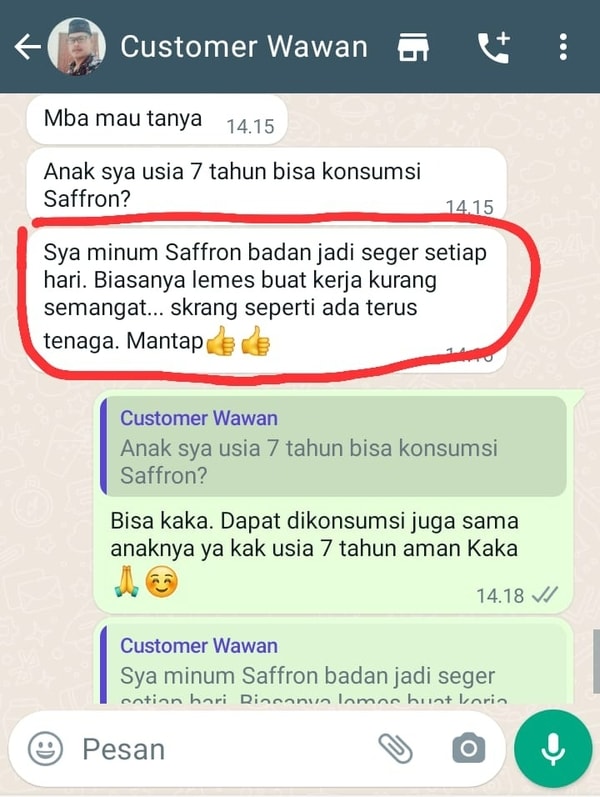600x797 pixels.
Task: Tap the green microphone voice button
Action: click(553, 749)
